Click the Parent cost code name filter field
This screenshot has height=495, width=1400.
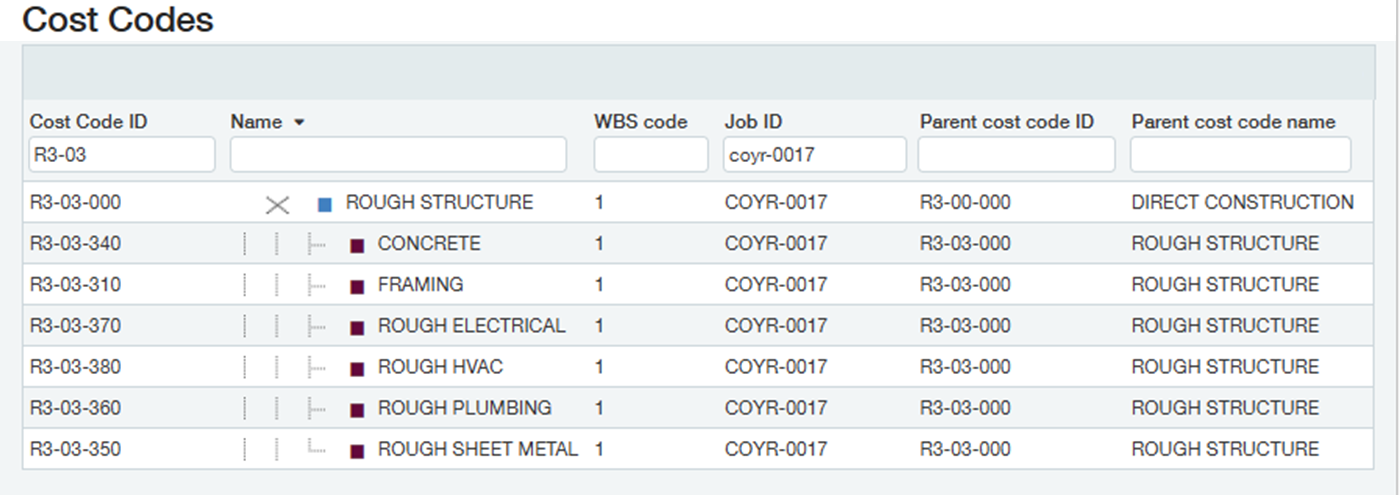[x=1240, y=155]
